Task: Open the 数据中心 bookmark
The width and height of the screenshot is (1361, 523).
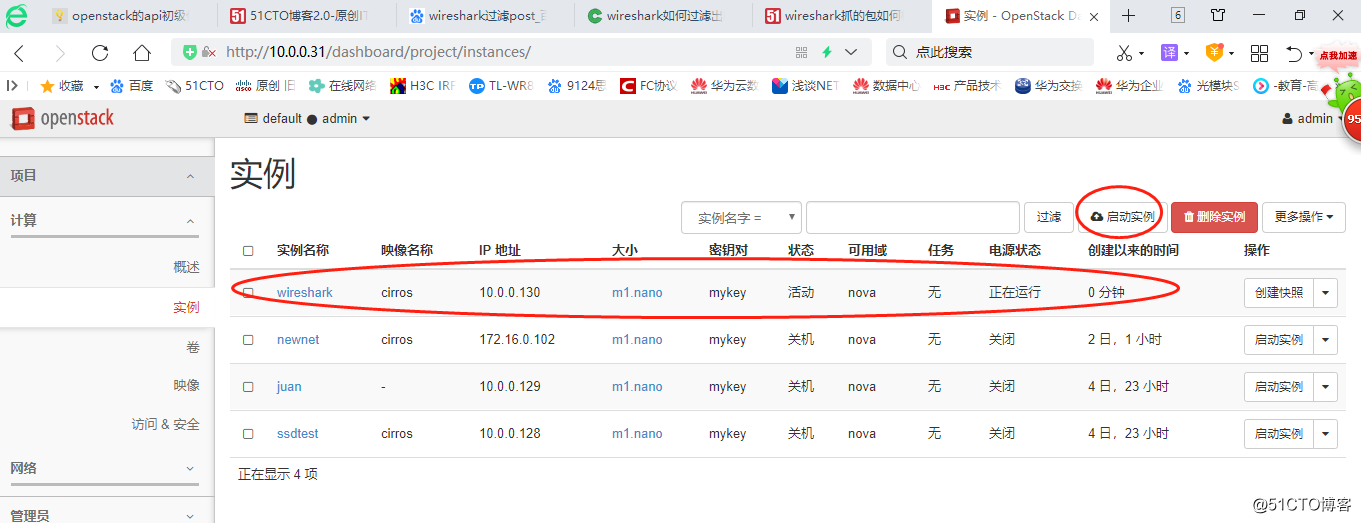Action: pos(886,86)
